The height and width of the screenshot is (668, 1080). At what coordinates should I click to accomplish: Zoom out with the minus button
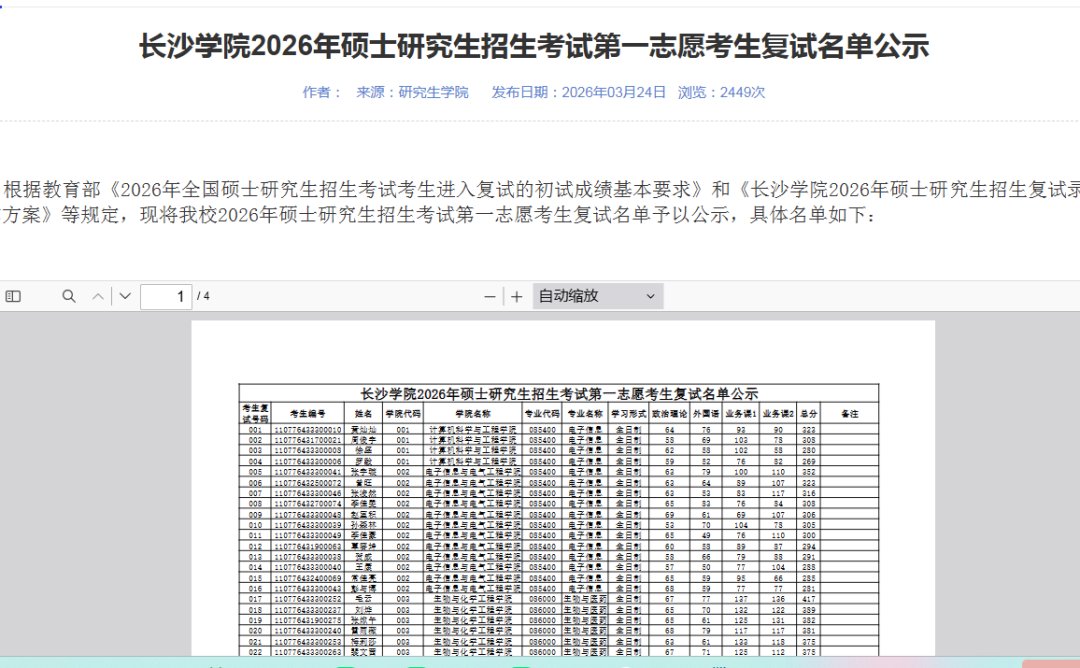[490, 296]
